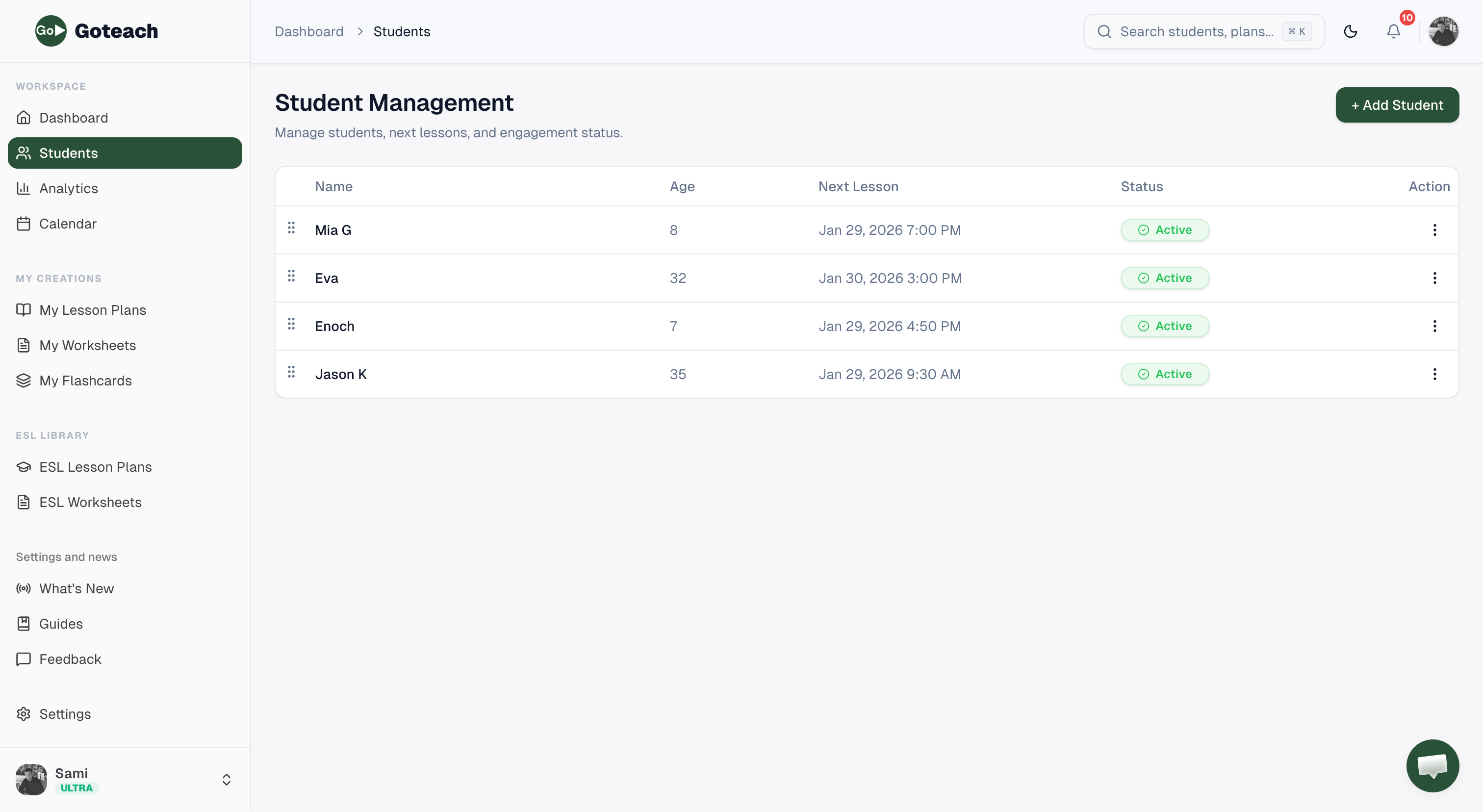The height and width of the screenshot is (812, 1483).
Task: Open My Flashcards section
Action: coord(85,381)
